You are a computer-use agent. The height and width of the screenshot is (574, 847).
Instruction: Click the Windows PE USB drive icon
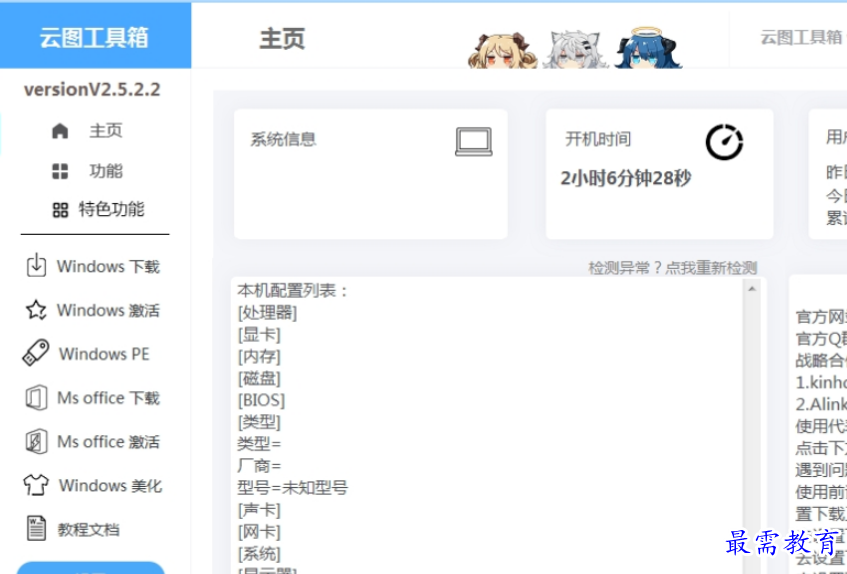[x=36, y=353]
